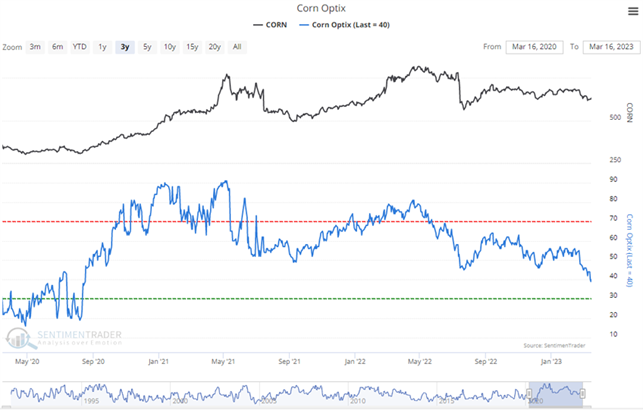The width and height of the screenshot is (643, 410).
Task: Select the 6m zoom range
Action: click(57, 47)
